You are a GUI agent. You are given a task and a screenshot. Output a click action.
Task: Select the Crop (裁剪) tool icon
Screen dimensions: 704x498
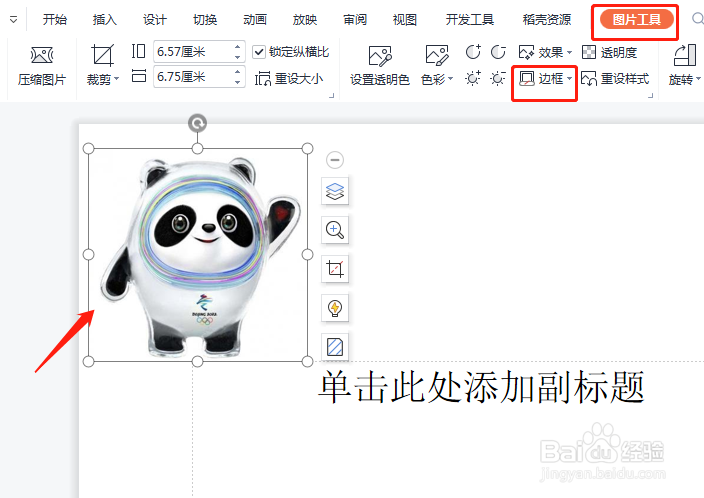point(102,55)
